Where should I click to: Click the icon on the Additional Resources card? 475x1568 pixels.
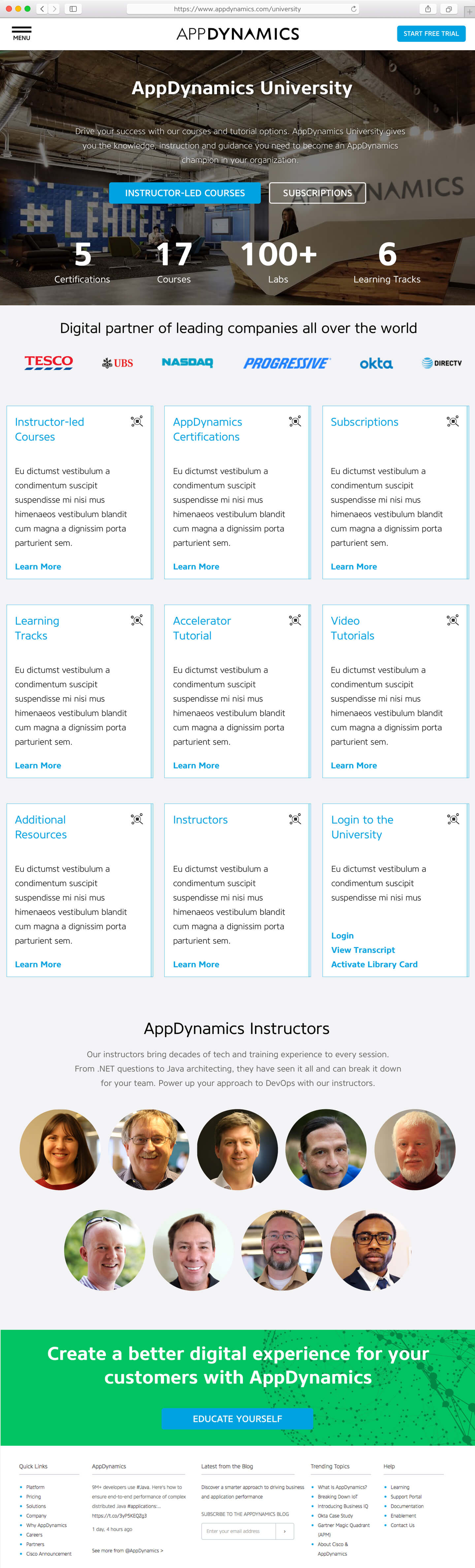[137, 819]
